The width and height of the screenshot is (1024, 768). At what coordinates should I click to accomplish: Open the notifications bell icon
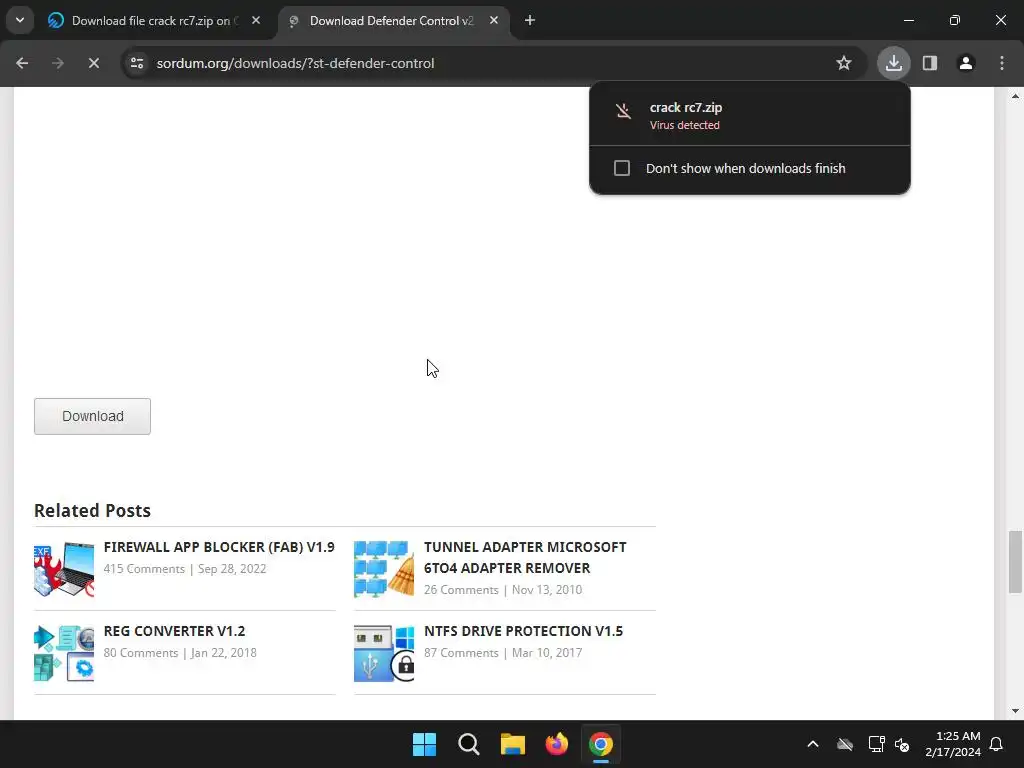[x=997, y=744]
